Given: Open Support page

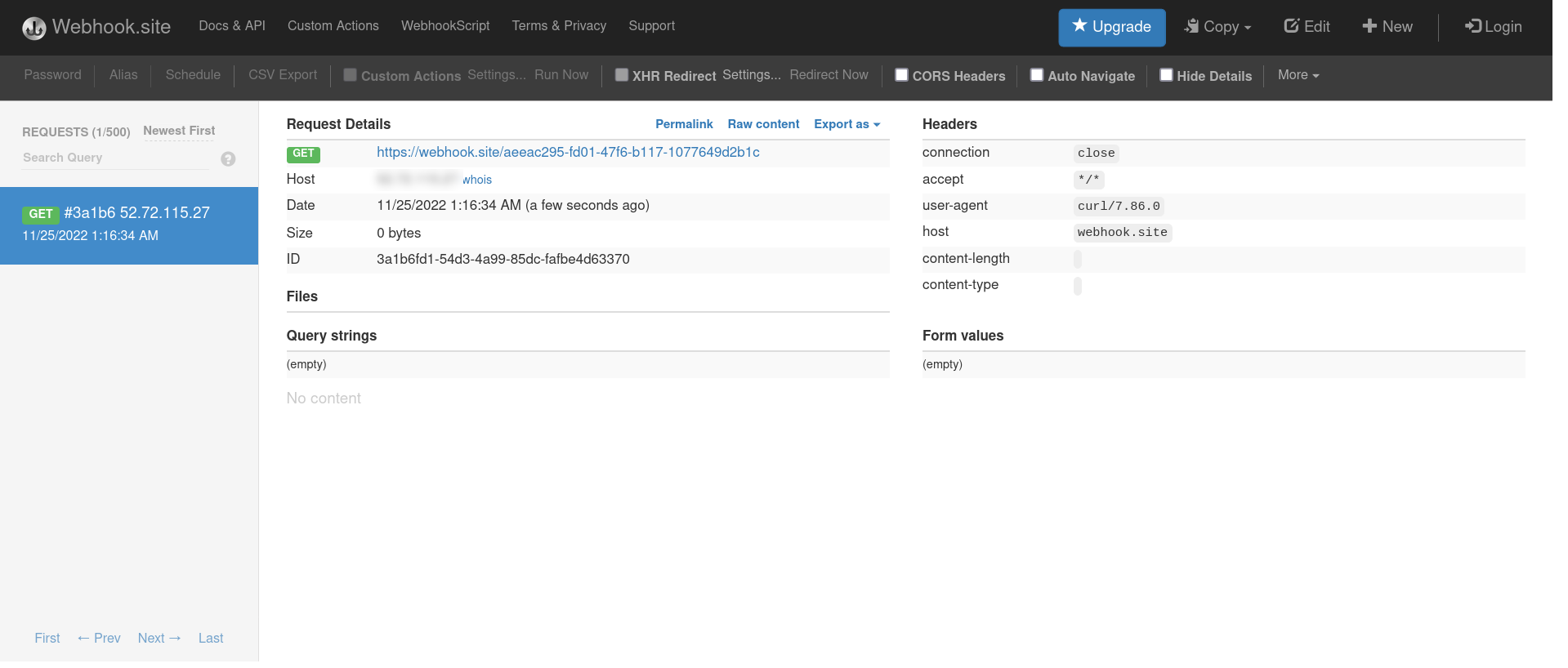Looking at the screenshot, I should click(x=651, y=26).
